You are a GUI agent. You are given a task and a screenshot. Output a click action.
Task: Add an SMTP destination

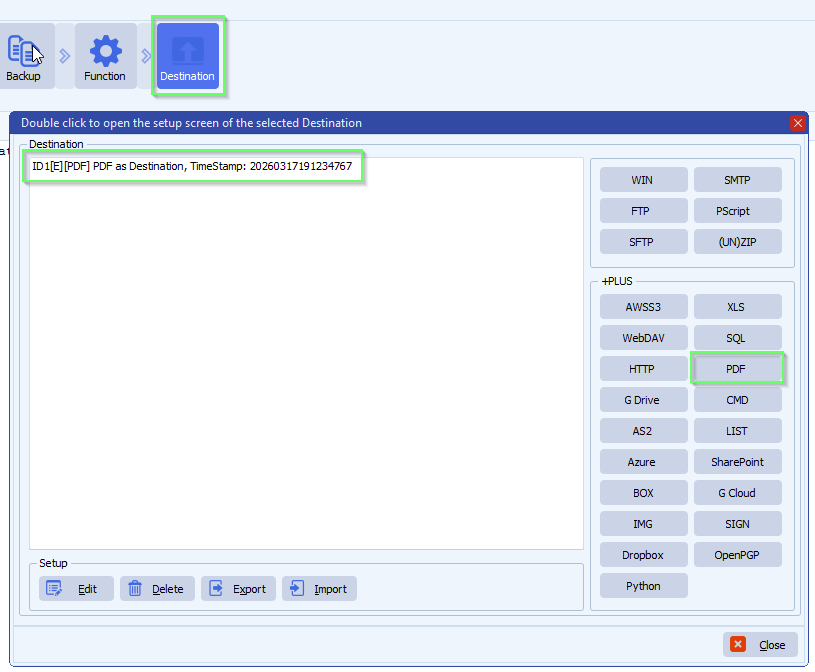click(737, 179)
